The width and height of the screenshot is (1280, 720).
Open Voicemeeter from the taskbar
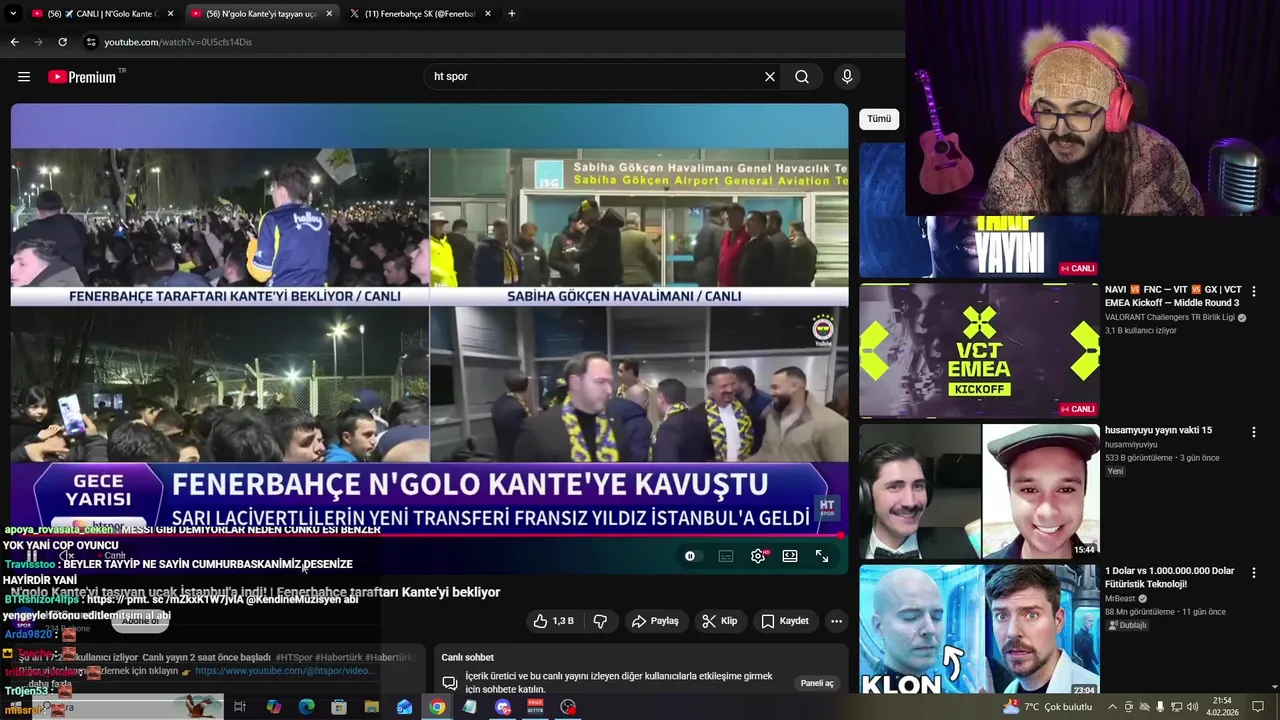(x=535, y=707)
